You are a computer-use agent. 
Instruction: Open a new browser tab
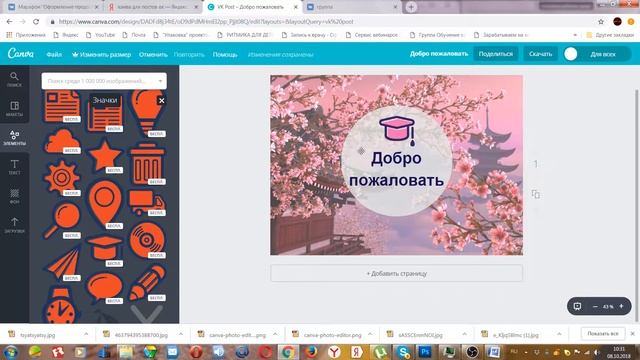[x=411, y=7]
